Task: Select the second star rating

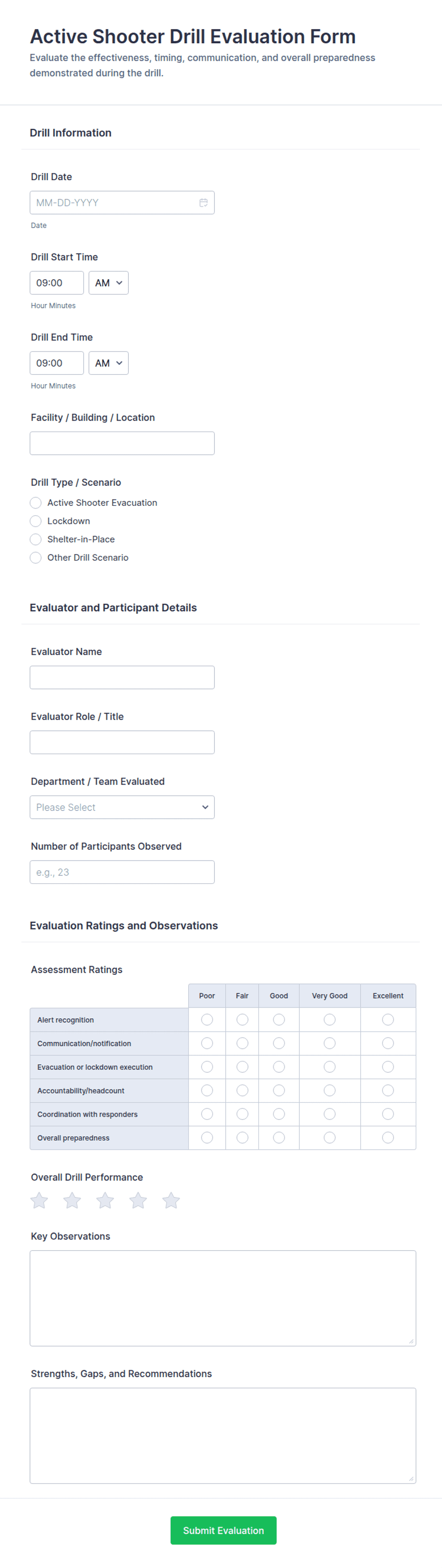Action: (x=72, y=1200)
